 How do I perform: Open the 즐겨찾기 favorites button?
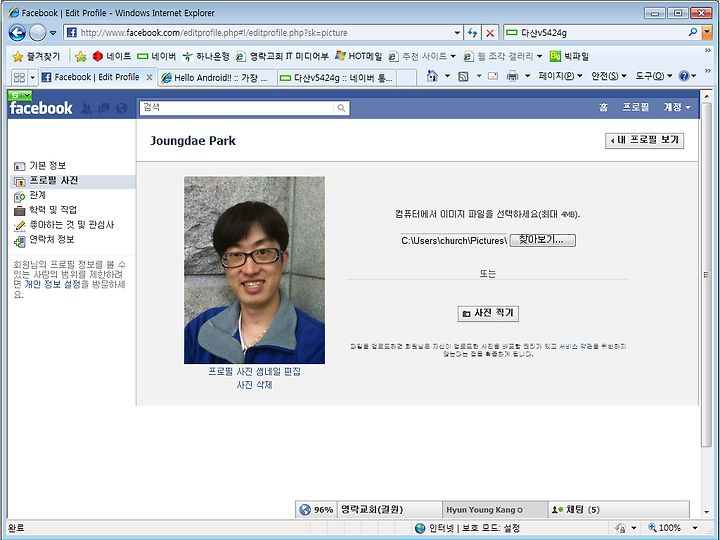(x=36, y=56)
